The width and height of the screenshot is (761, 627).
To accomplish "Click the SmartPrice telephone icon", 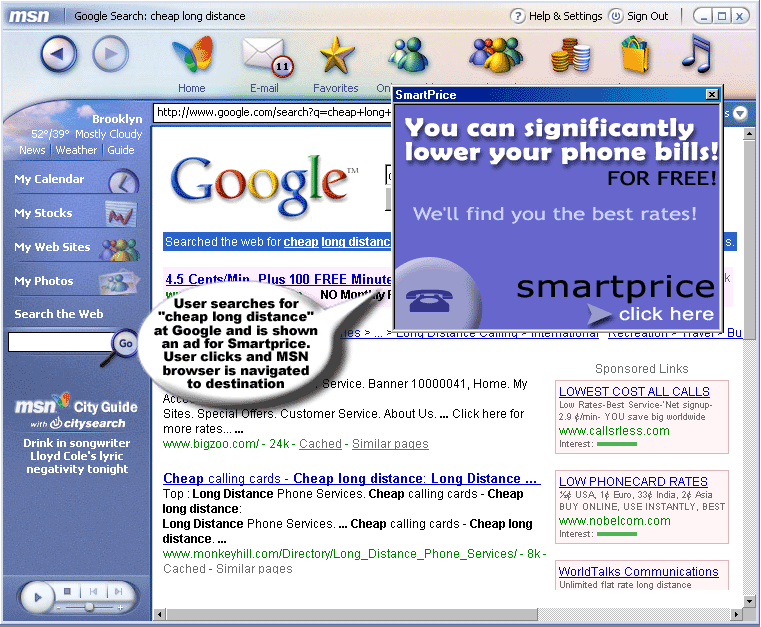I will click(x=429, y=300).
